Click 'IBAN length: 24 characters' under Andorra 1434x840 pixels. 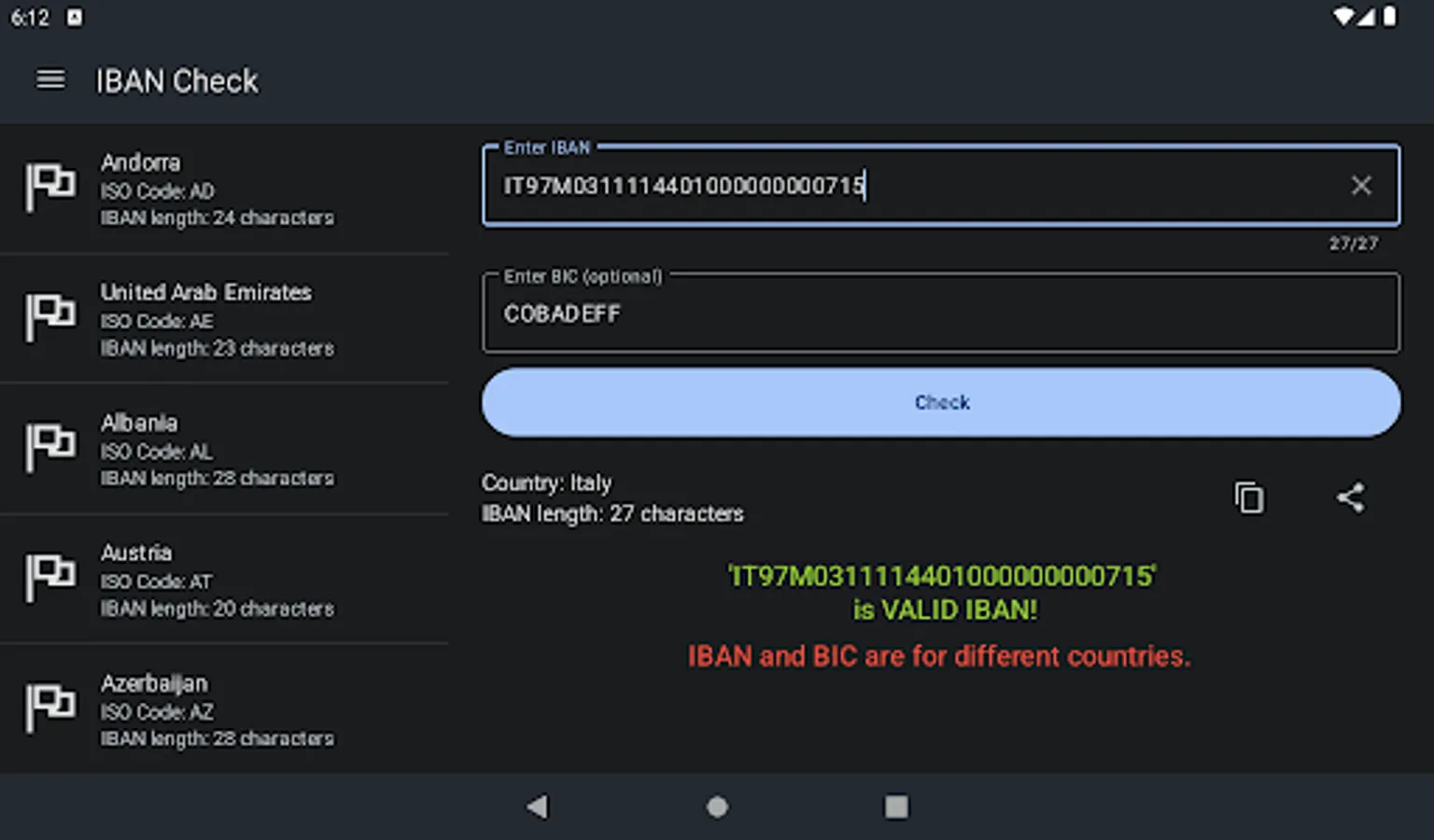coord(218,217)
